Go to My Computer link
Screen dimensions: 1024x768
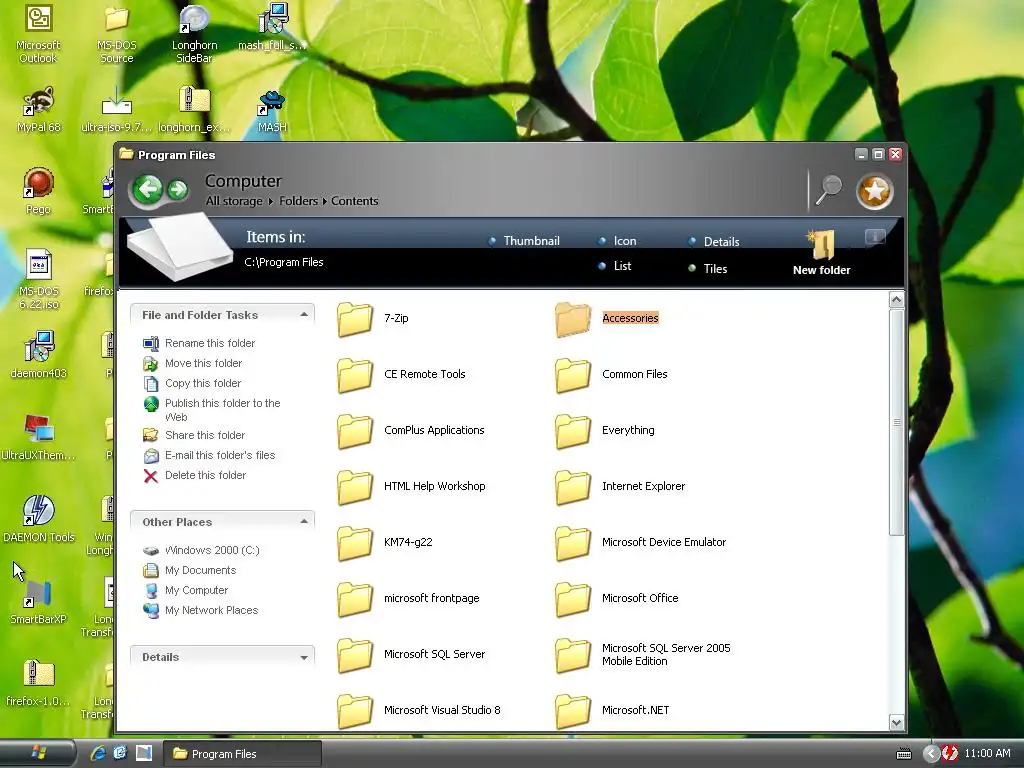coord(185,590)
